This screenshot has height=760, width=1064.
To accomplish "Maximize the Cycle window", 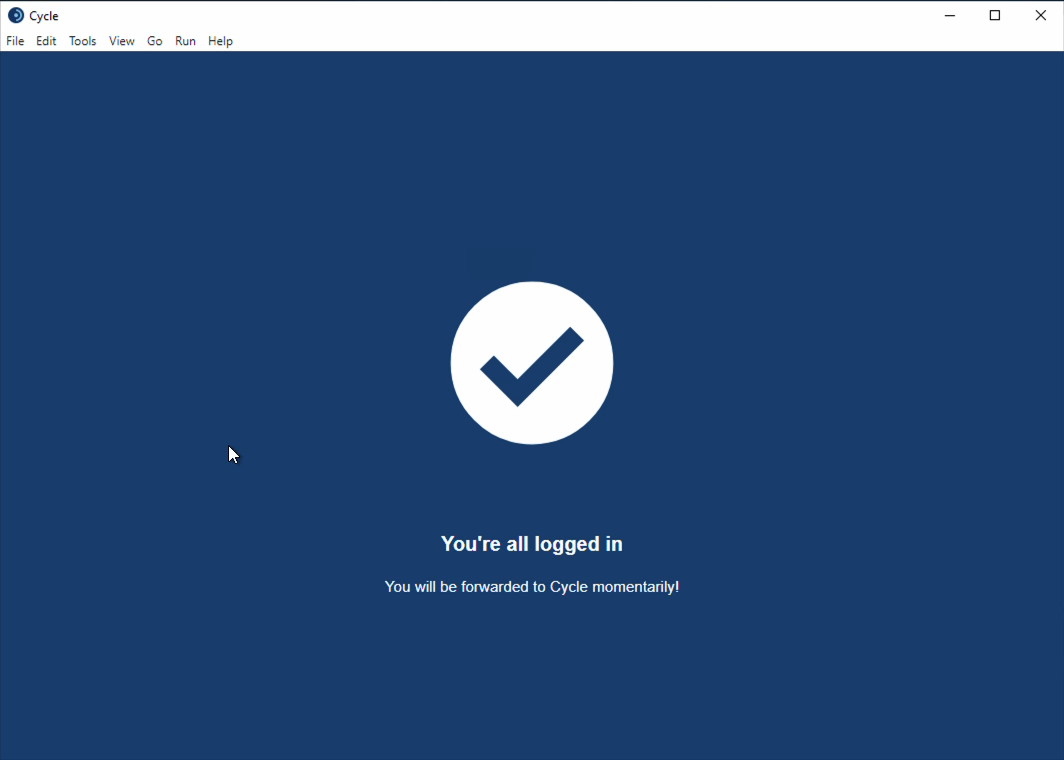I will pyautogui.click(x=994, y=15).
